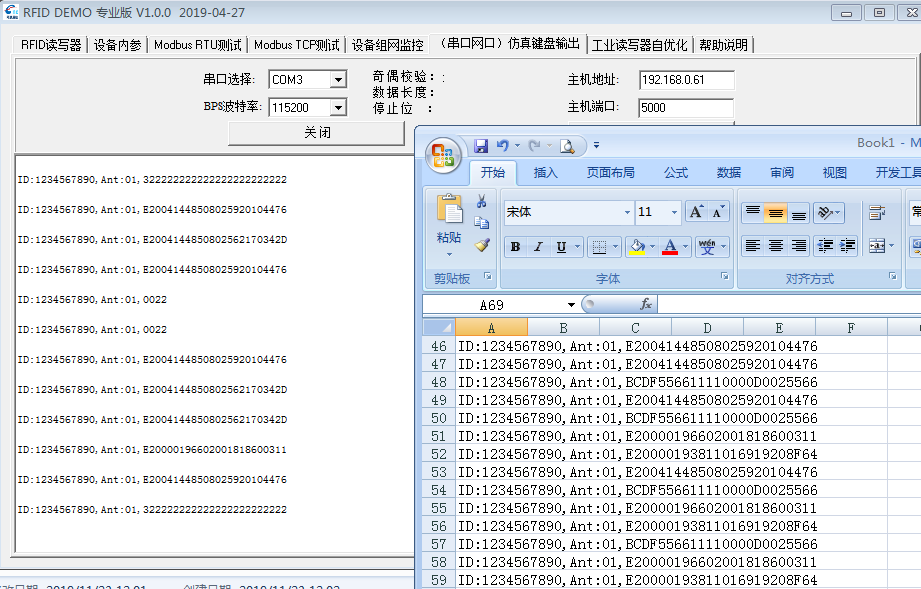Open the Name Box dropdown next to A69

pyautogui.click(x=571, y=305)
